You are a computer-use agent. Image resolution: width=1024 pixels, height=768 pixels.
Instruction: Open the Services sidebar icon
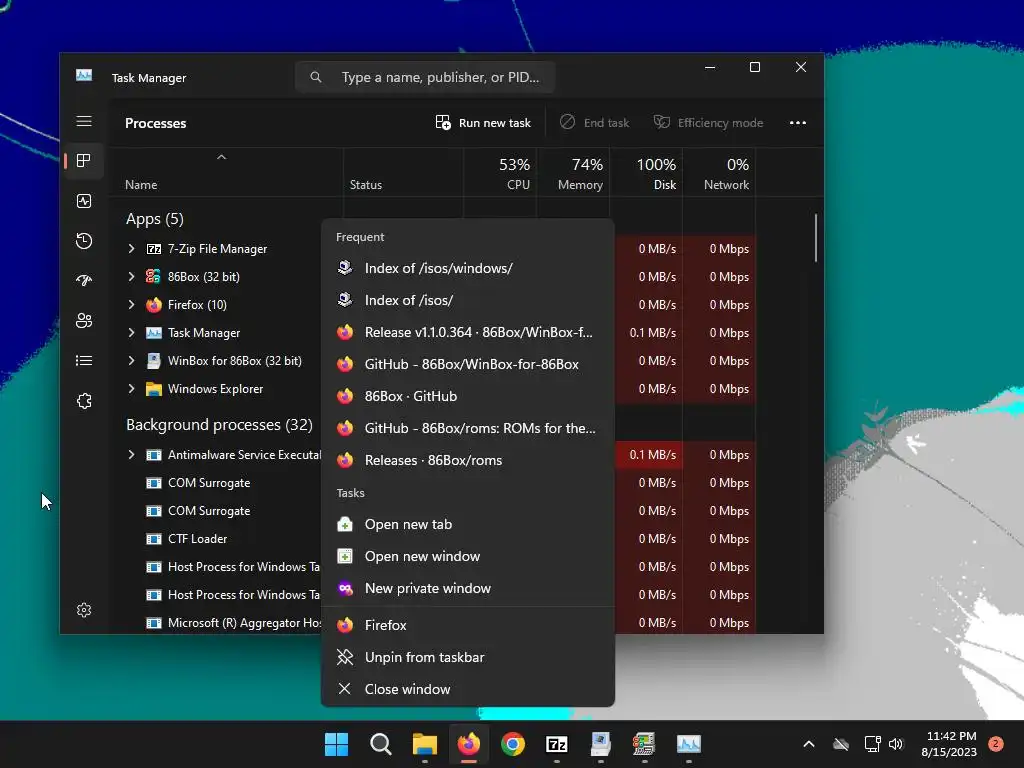(84, 401)
